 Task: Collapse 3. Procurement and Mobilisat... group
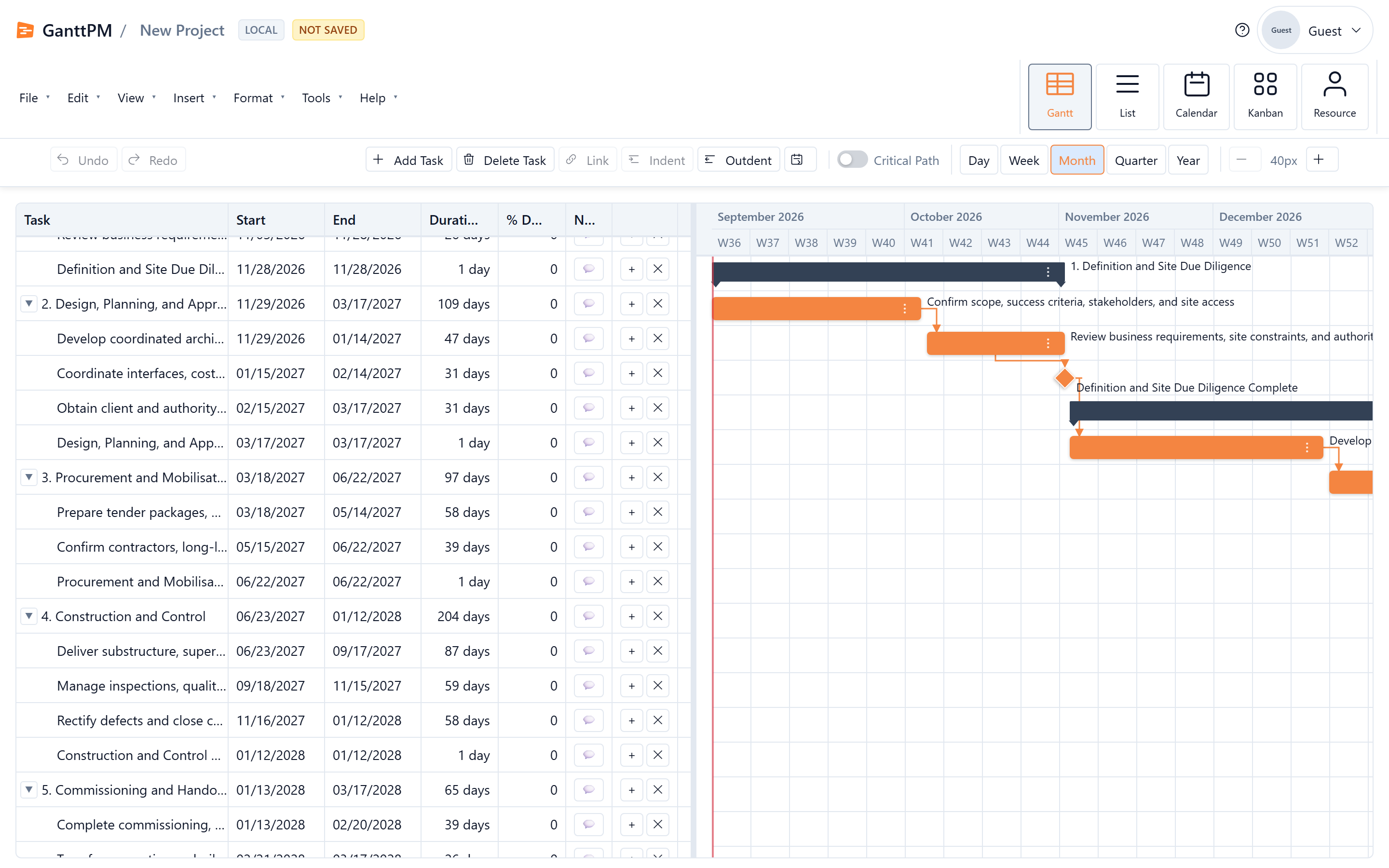(x=29, y=477)
